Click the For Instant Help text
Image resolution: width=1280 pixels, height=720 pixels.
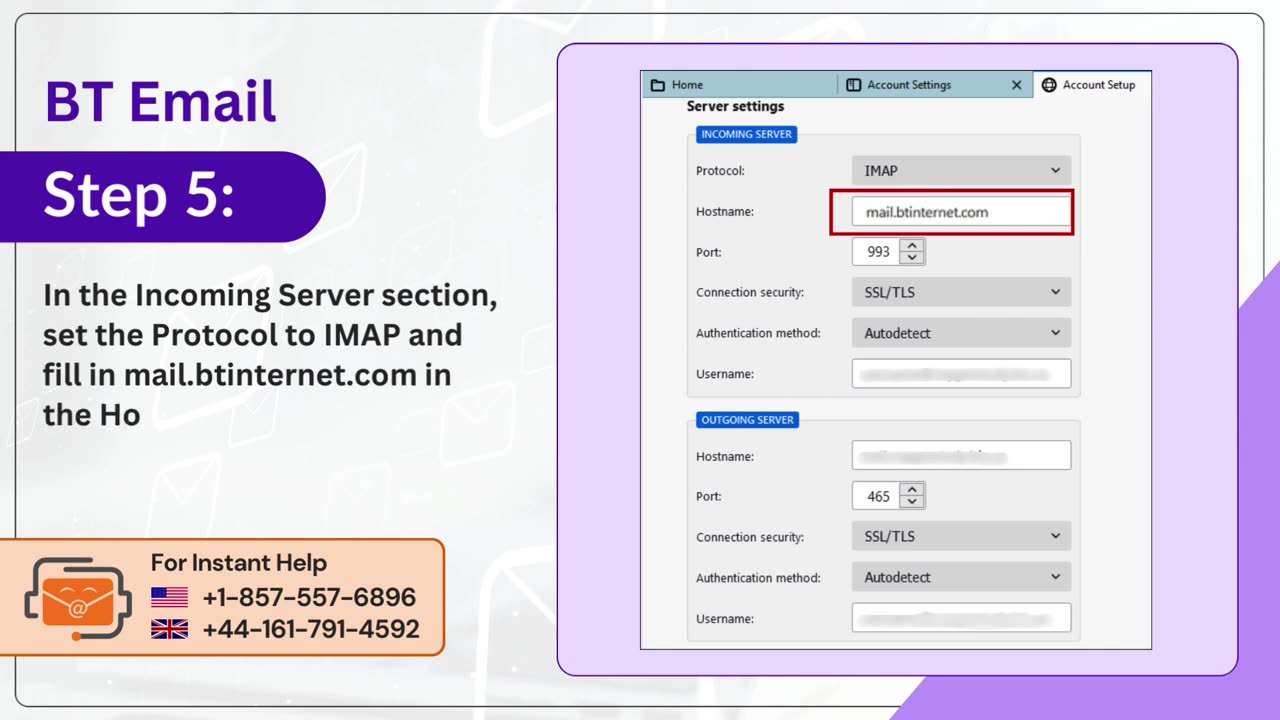click(239, 563)
